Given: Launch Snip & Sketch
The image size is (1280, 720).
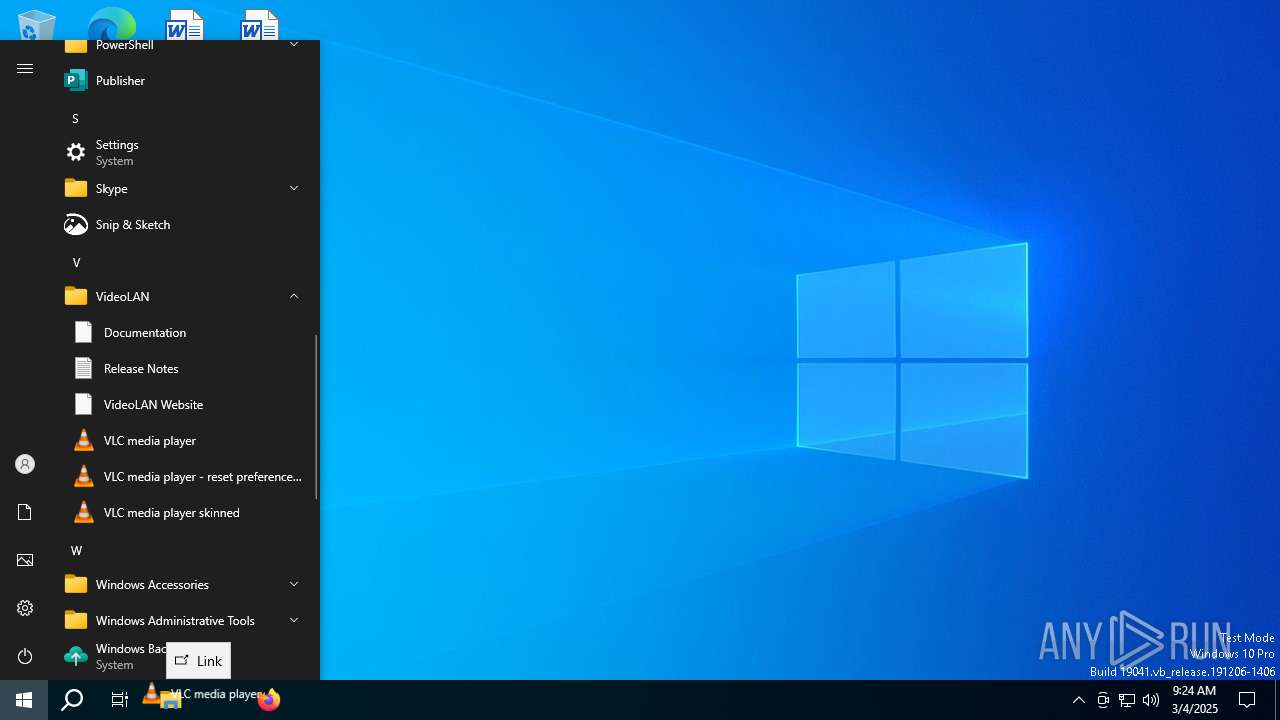Looking at the screenshot, I should click(x=184, y=224).
